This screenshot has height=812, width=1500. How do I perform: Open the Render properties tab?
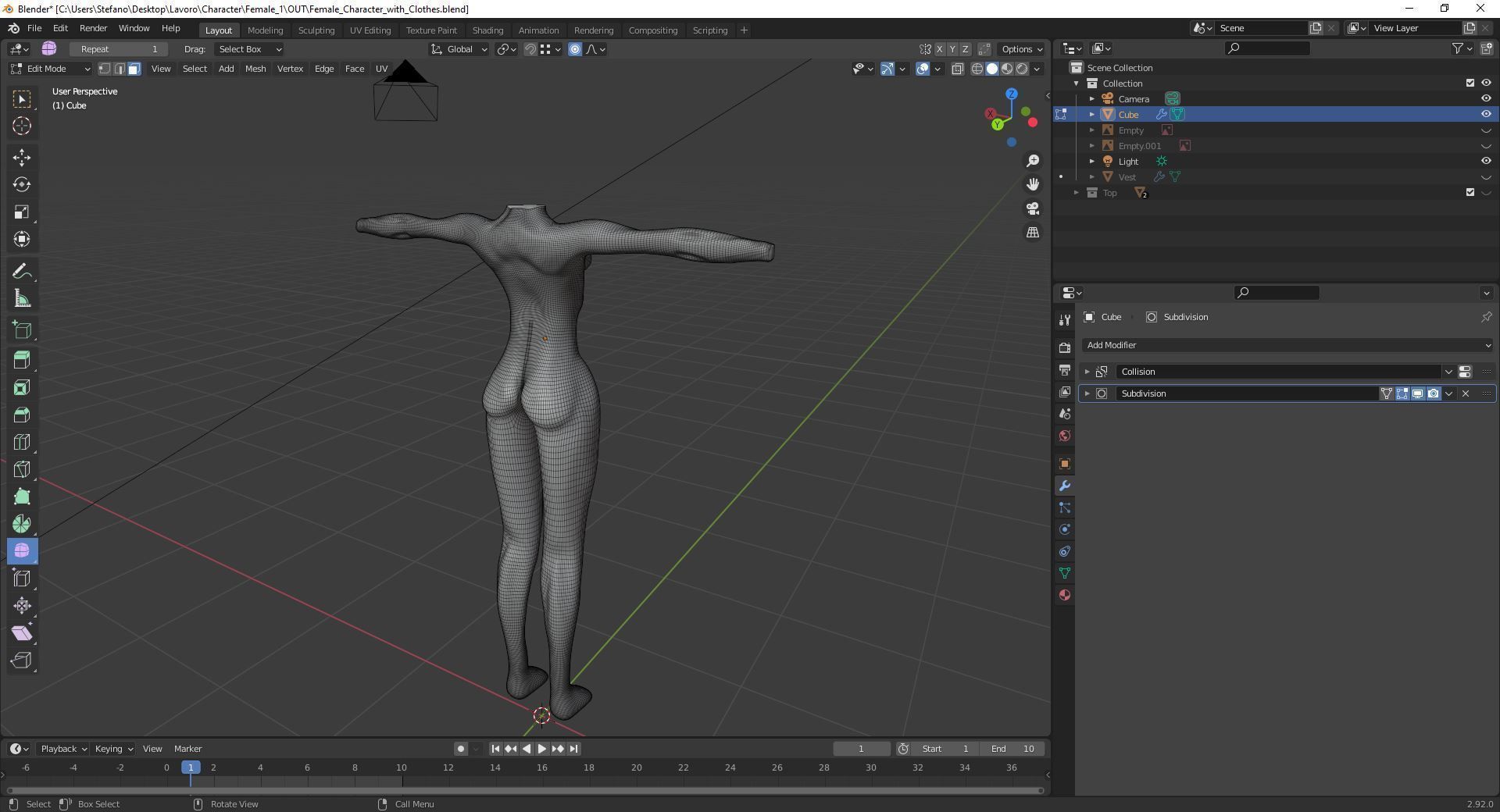point(1064,347)
